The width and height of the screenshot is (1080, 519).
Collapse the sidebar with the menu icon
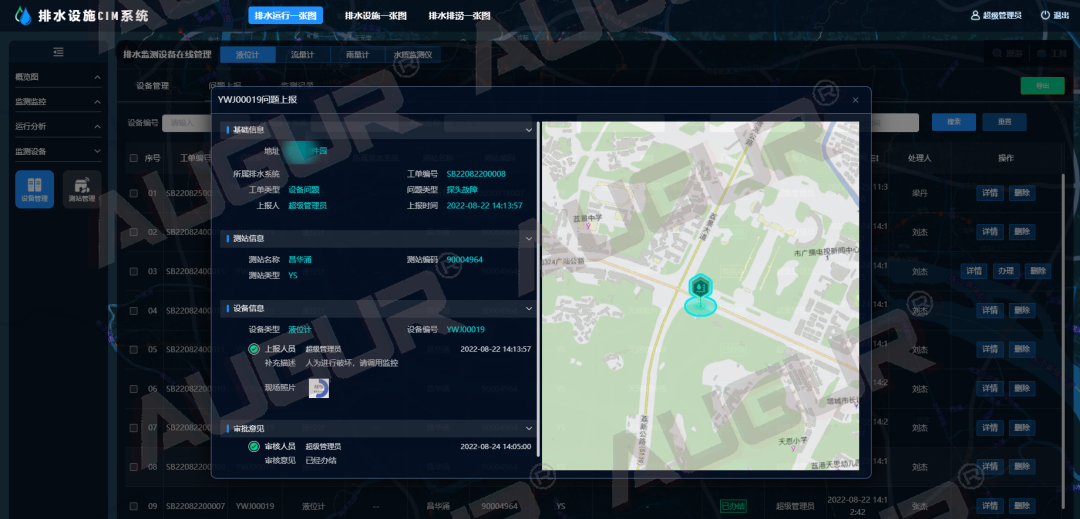pyautogui.click(x=58, y=52)
